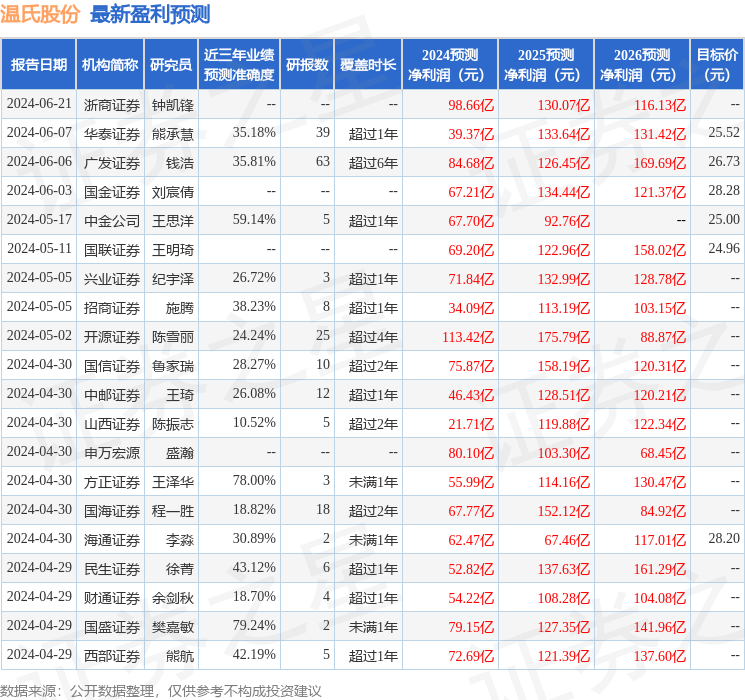Select the 招商证券 institution cell
Viewport: 745px width, 700px height.
[x=112, y=307]
